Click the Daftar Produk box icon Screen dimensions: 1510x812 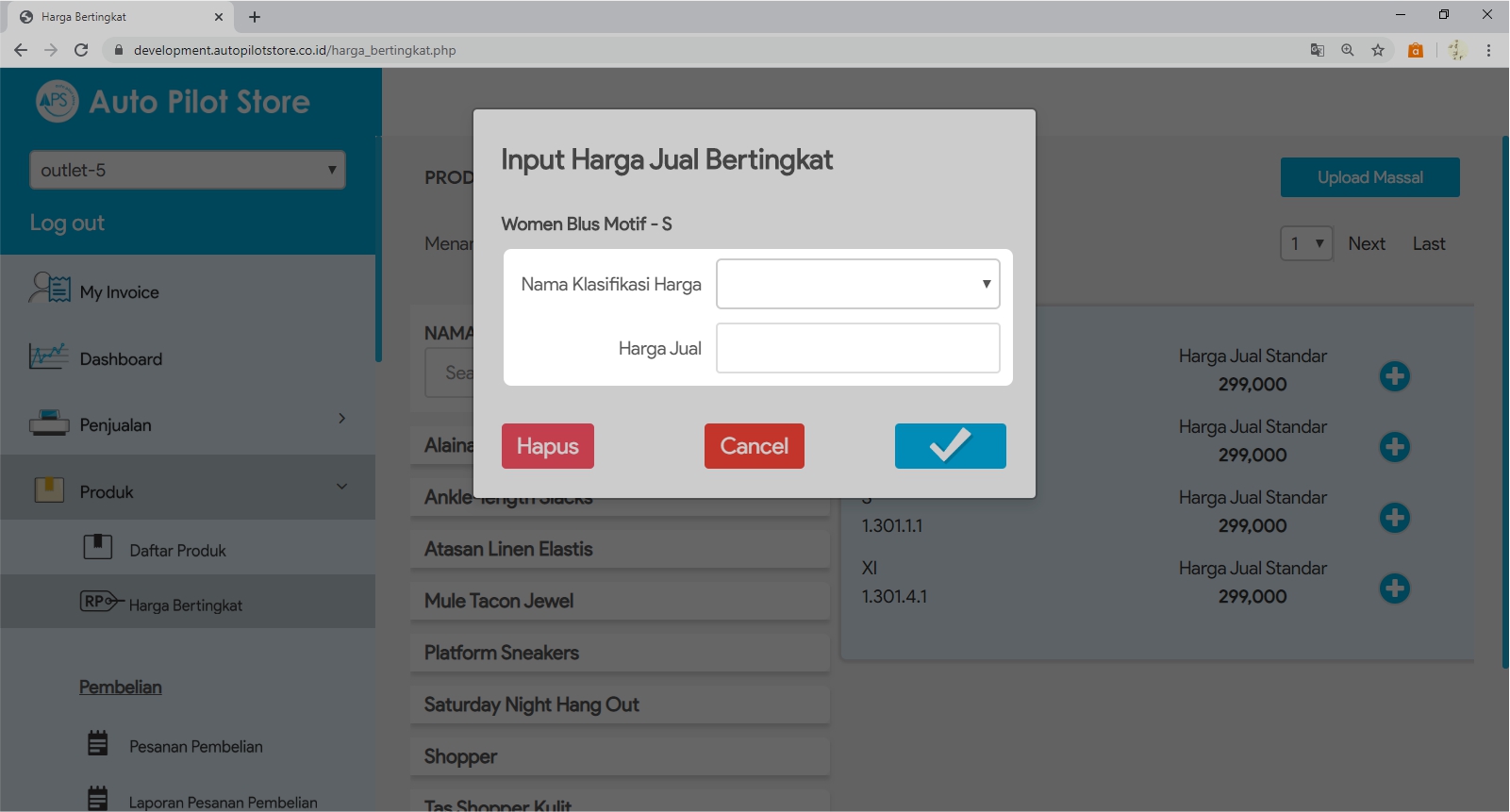click(x=97, y=547)
